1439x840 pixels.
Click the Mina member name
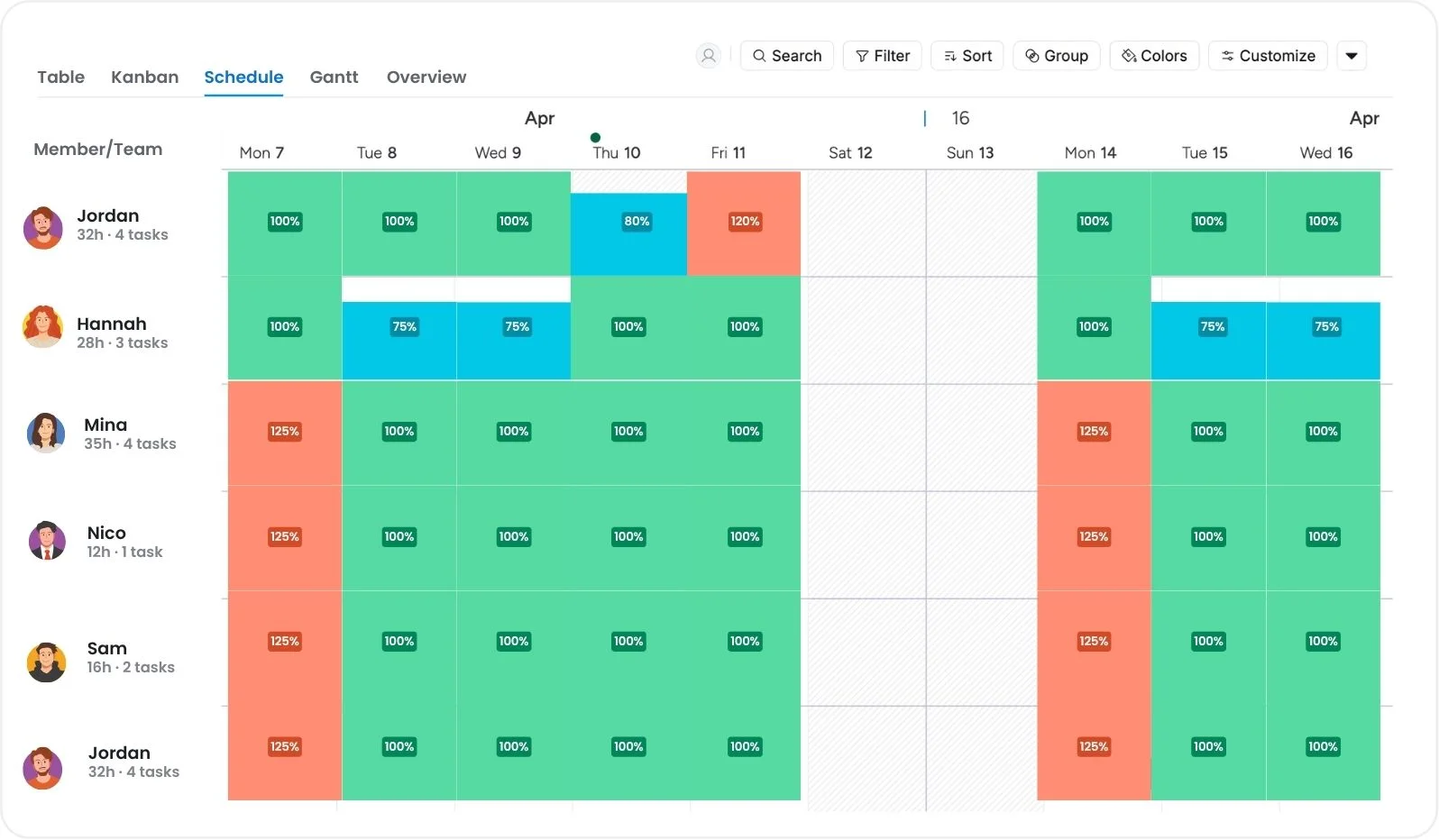(x=105, y=425)
